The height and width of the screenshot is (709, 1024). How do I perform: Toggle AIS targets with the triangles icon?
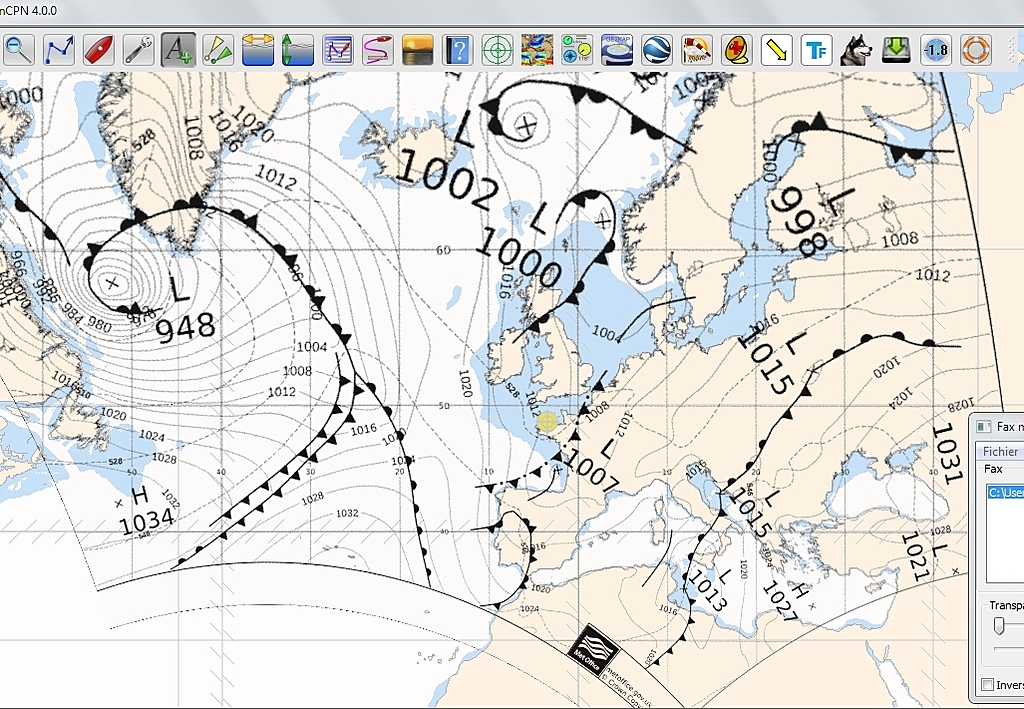point(218,50)
